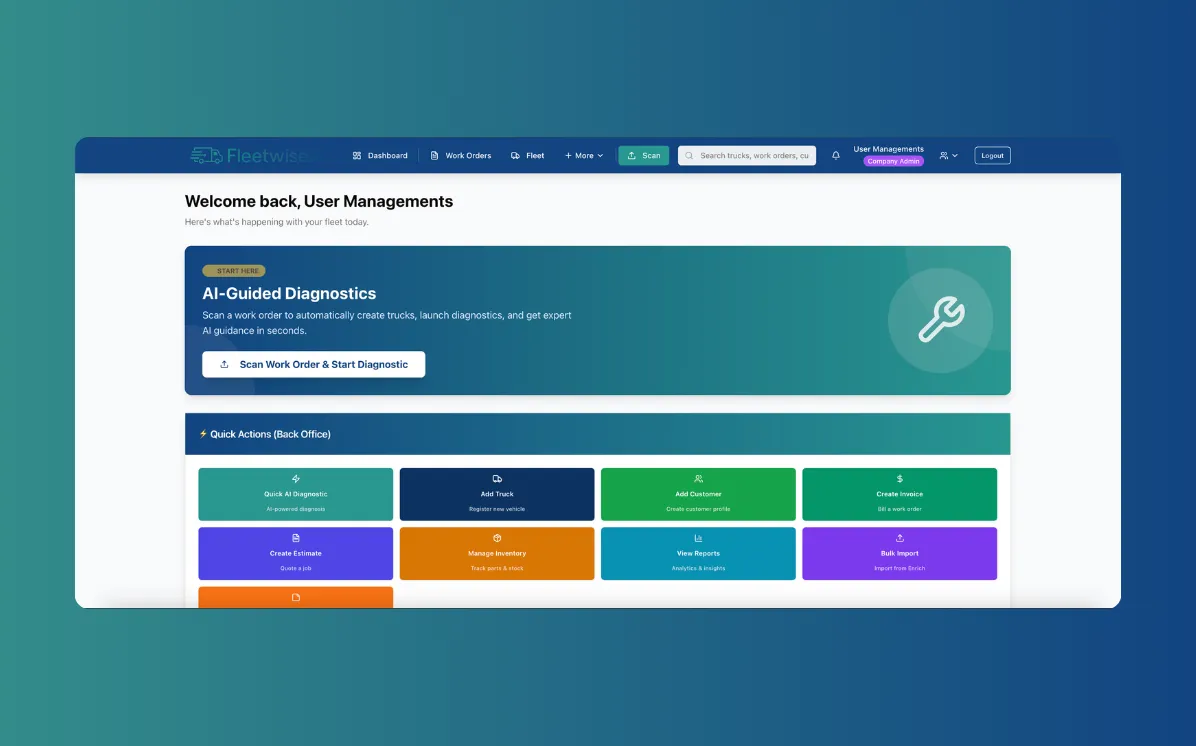Go to the Dashboard from the navbar

(380, 155)
